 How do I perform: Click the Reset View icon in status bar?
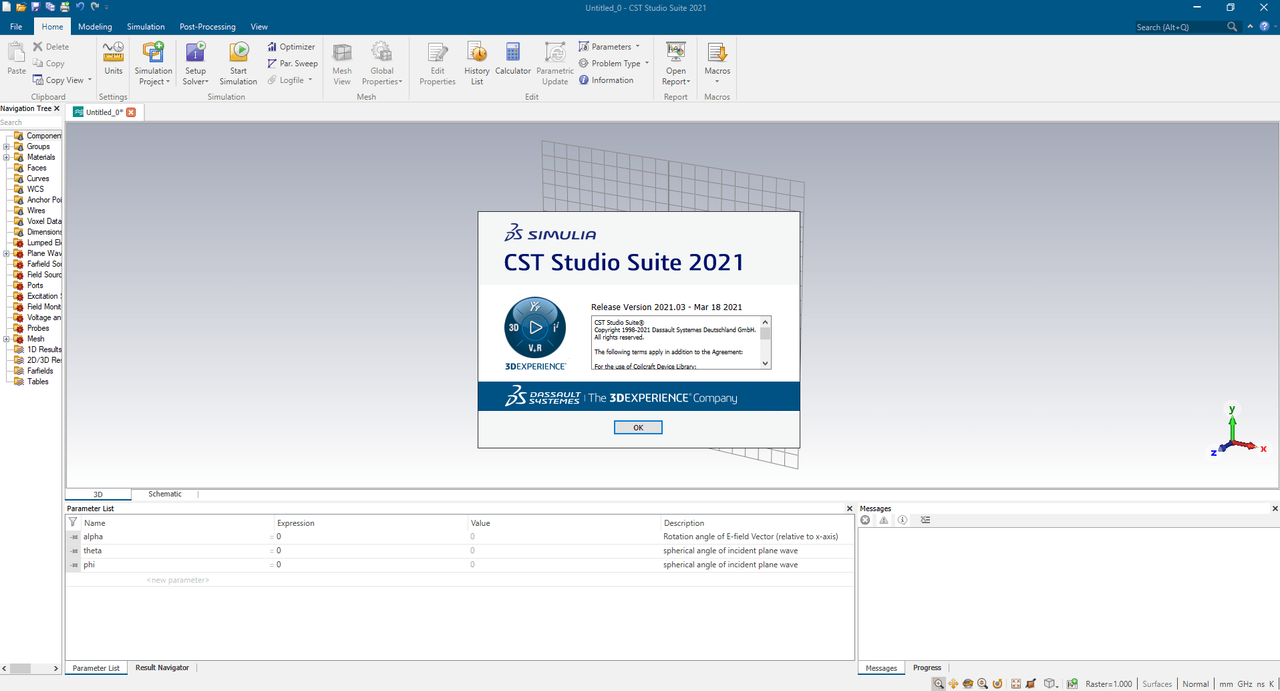pos(1015,684)
